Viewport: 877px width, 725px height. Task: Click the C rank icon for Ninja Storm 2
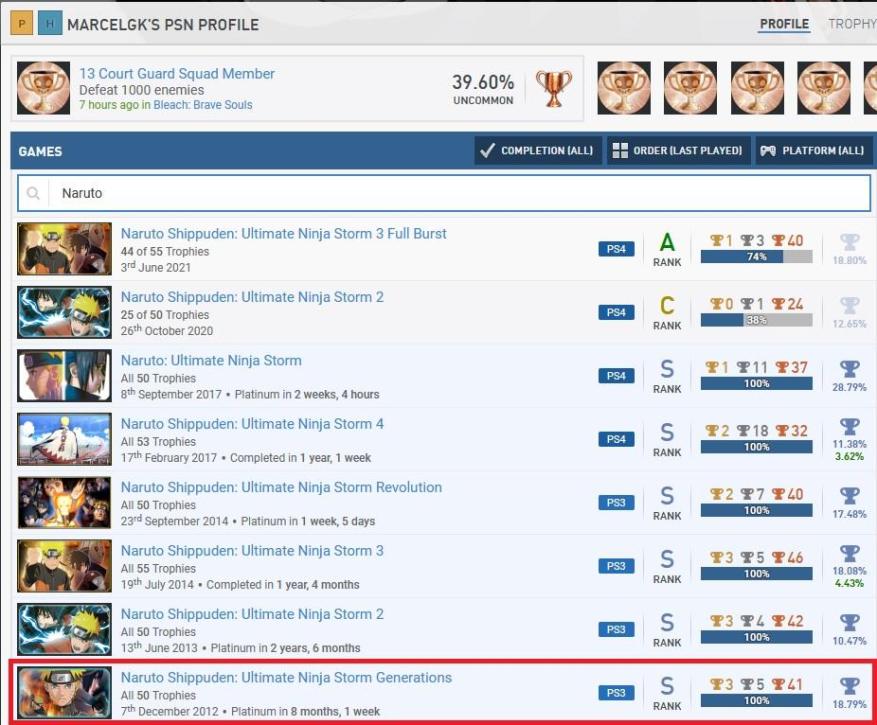(667, 306)
